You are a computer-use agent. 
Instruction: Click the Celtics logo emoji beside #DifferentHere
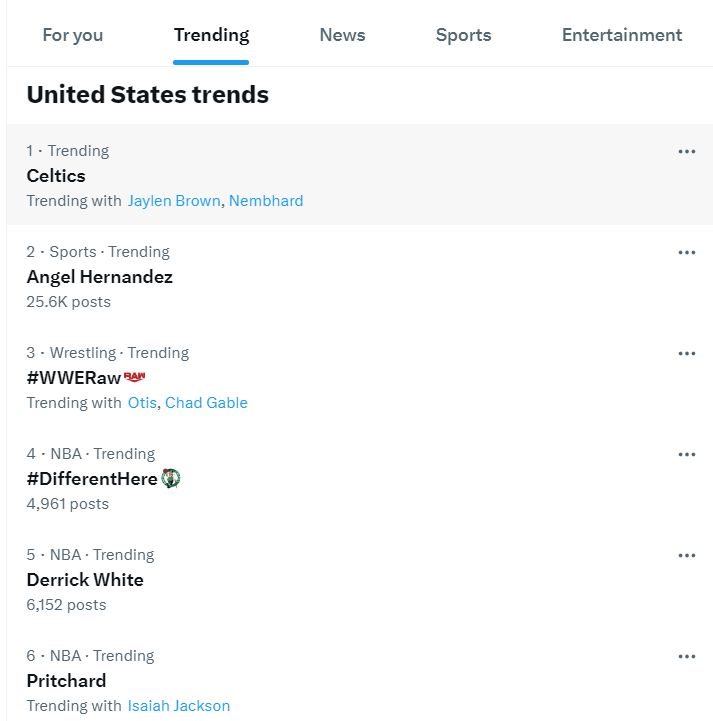[171, 478]
